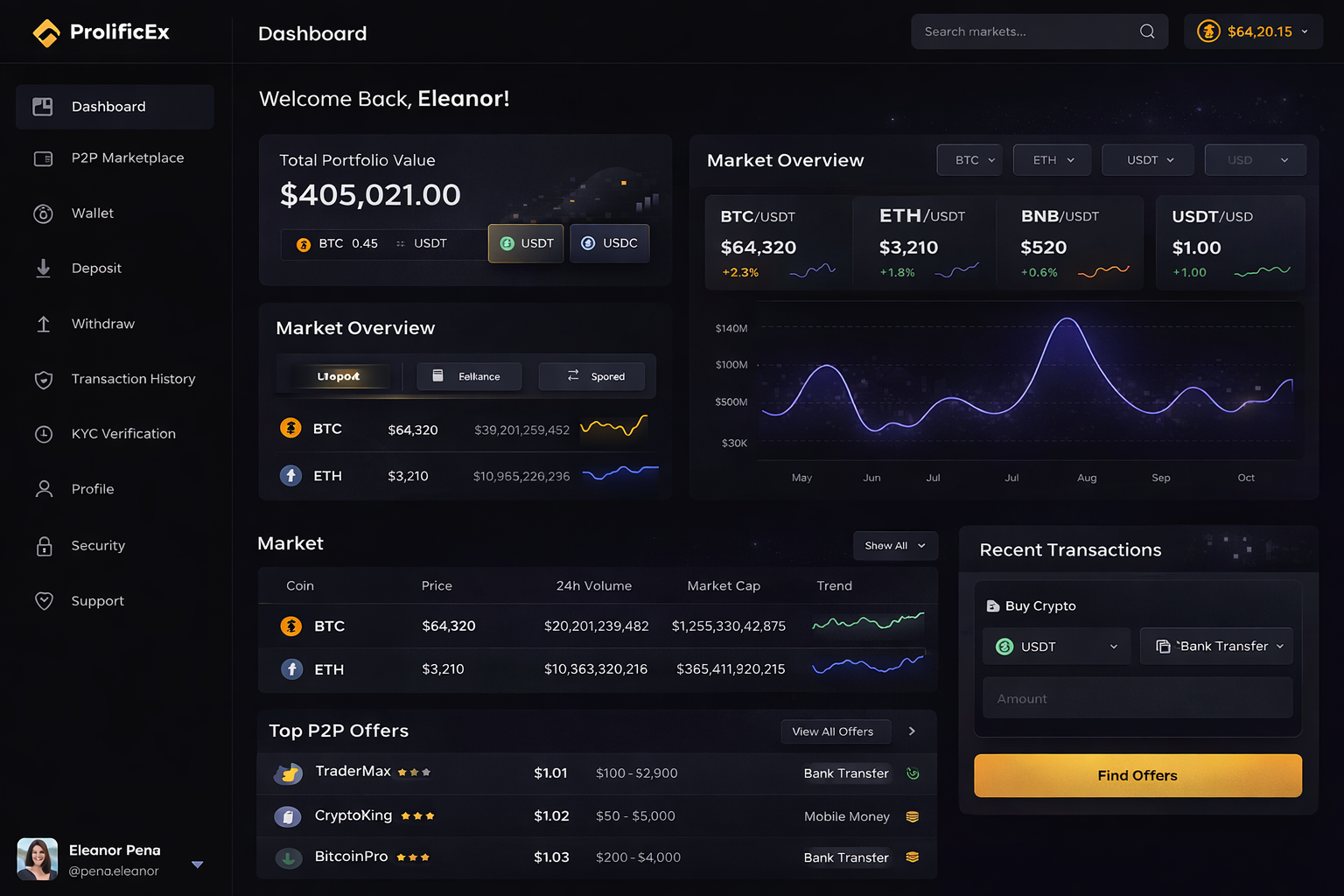Click the Amount input field under Buy Crypto
Viewport: 1344px width, 896px height.
1137,697
